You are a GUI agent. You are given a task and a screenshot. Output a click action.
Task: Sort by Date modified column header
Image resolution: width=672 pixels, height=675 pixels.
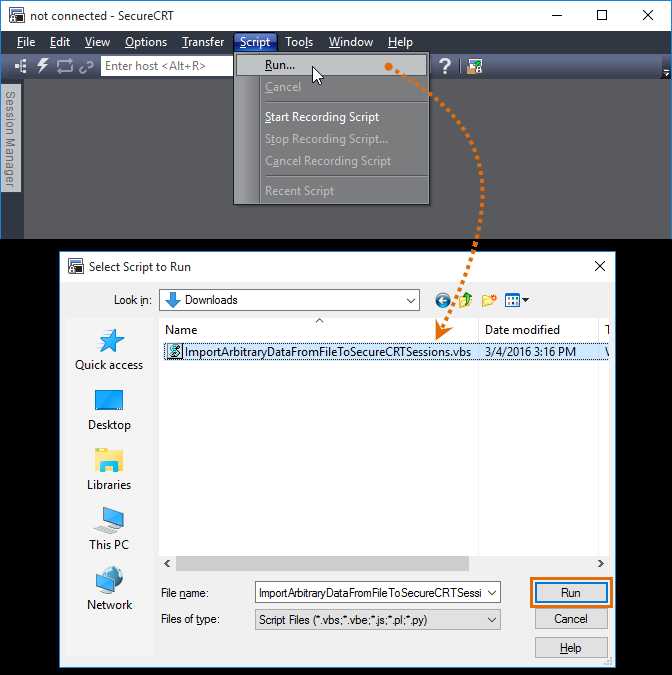tap(538, 330)
